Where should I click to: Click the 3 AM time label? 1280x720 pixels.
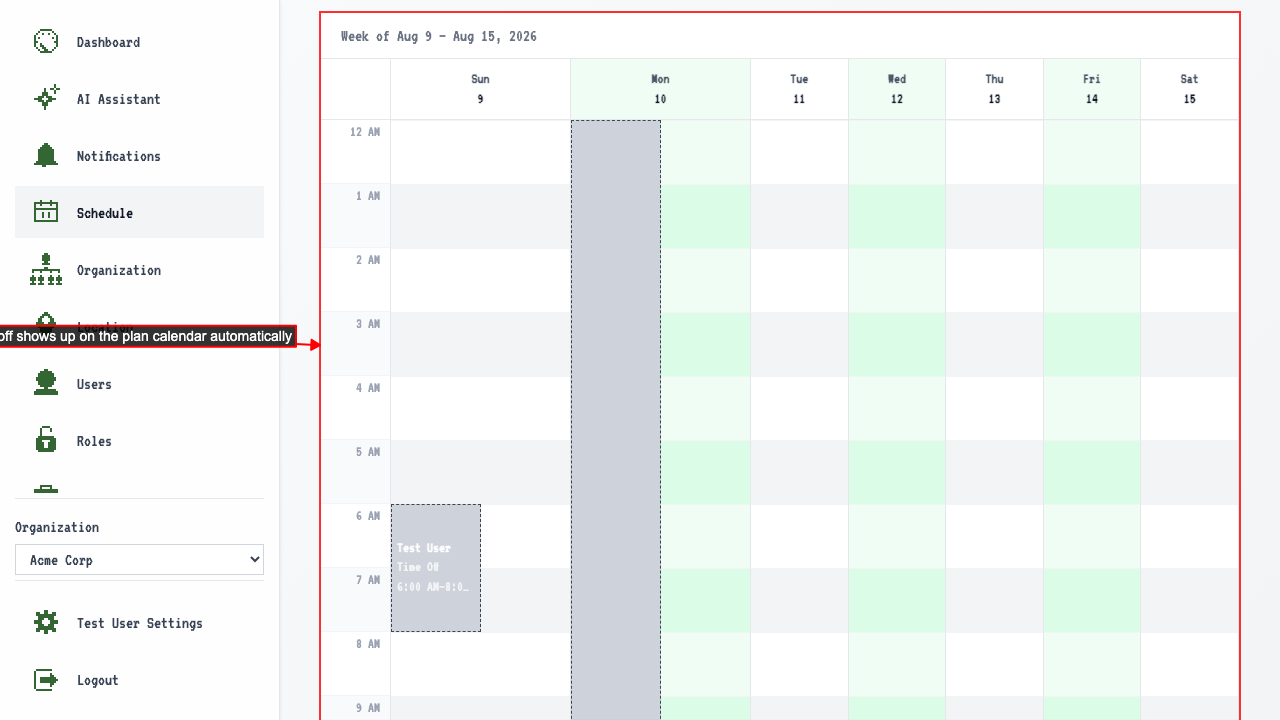368,324
